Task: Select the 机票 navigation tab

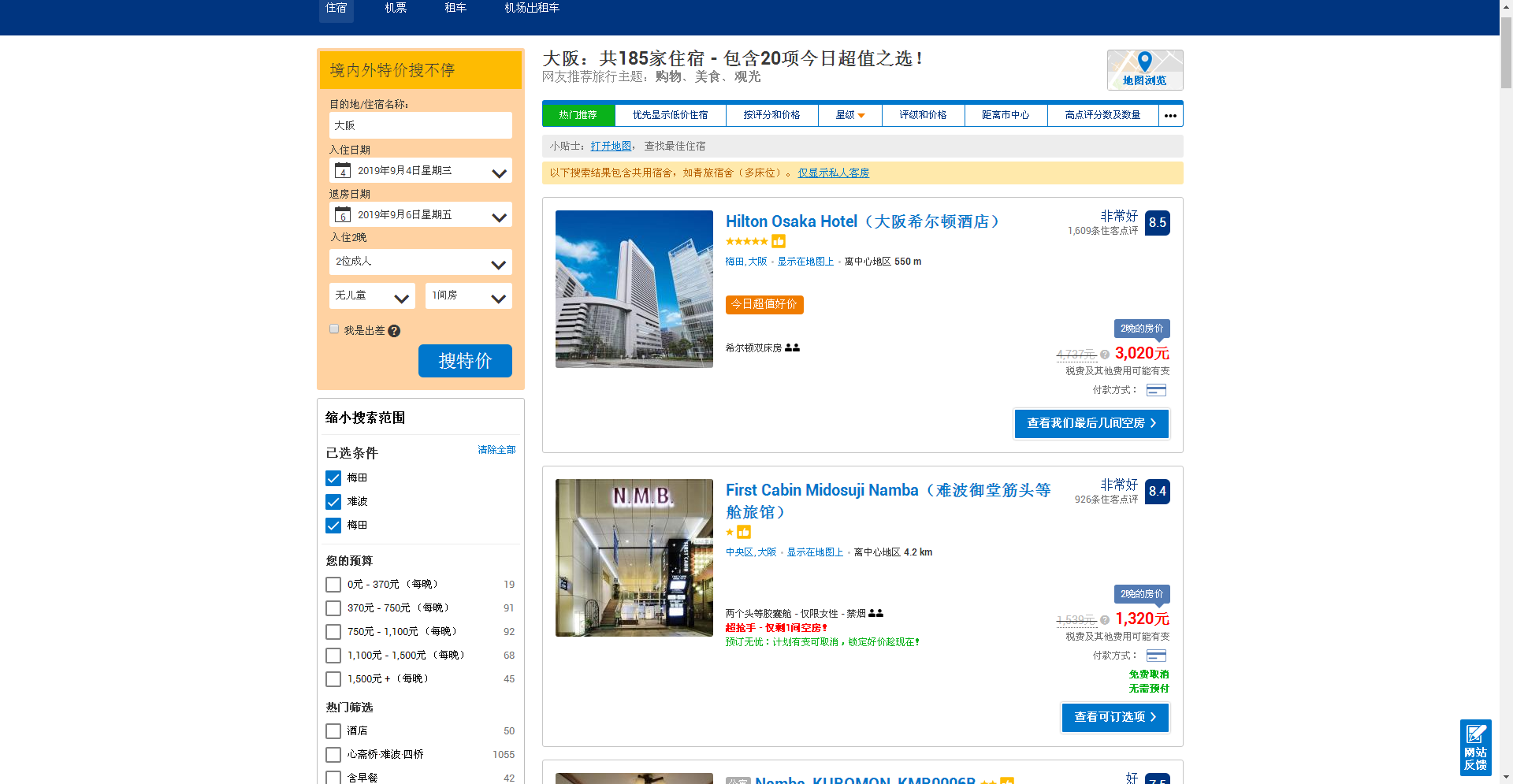Action: pyautogui.click(x=396, y=8)
